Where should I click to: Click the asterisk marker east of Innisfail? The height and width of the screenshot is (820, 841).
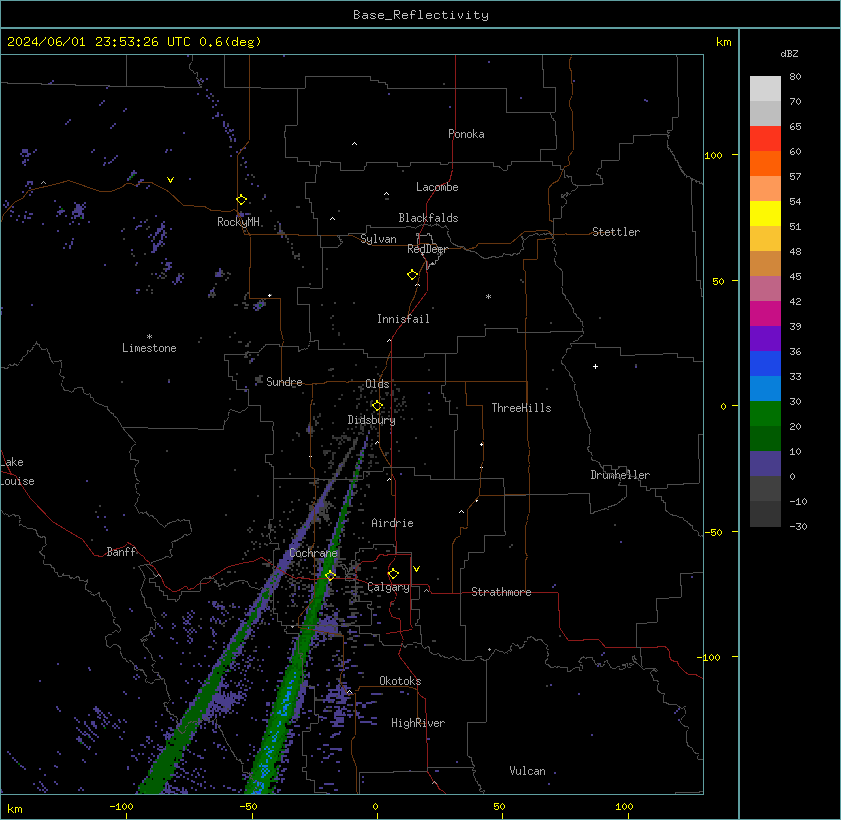point(489,297)
